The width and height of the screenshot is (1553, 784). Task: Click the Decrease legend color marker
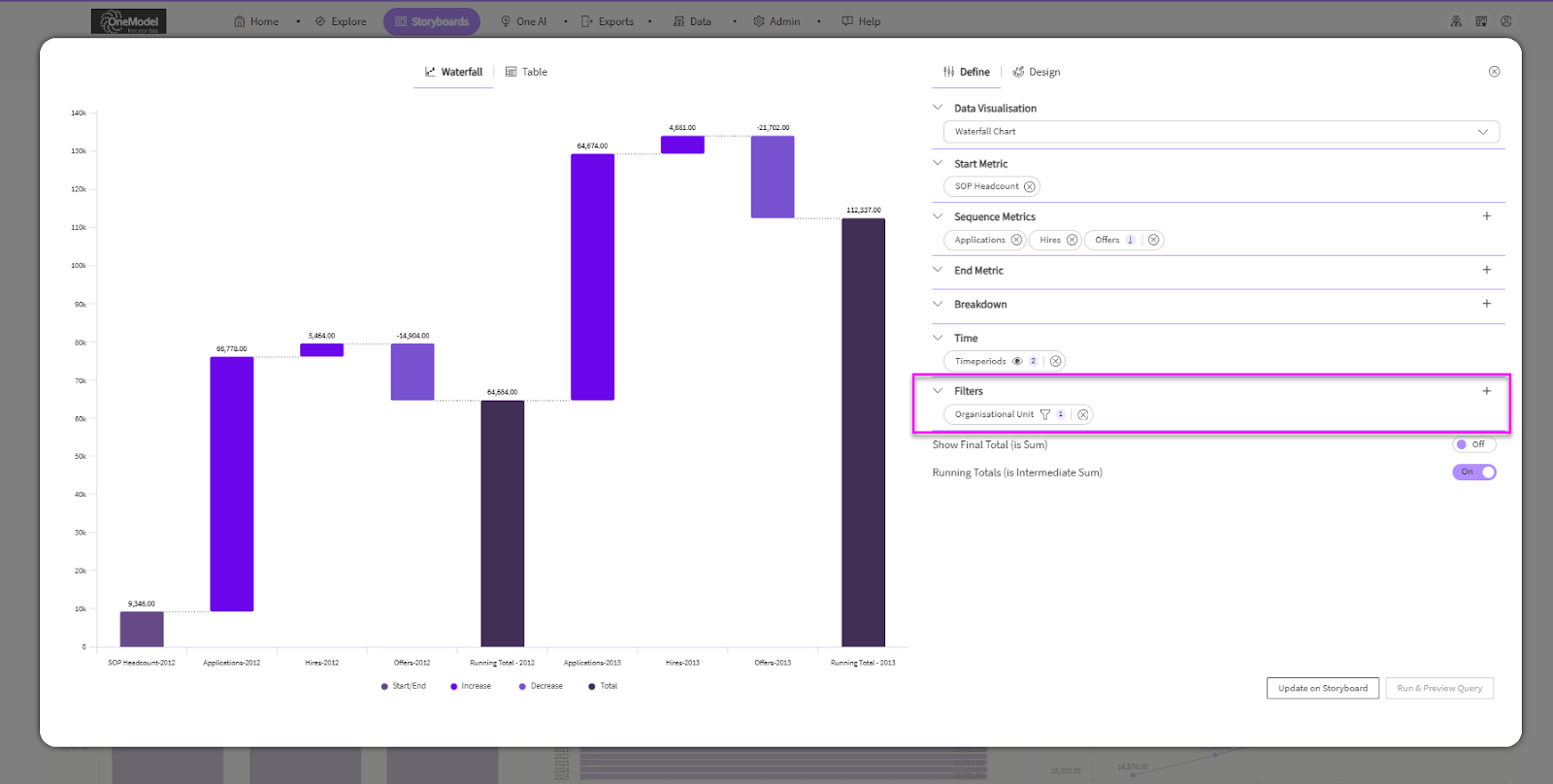(522, 686)
